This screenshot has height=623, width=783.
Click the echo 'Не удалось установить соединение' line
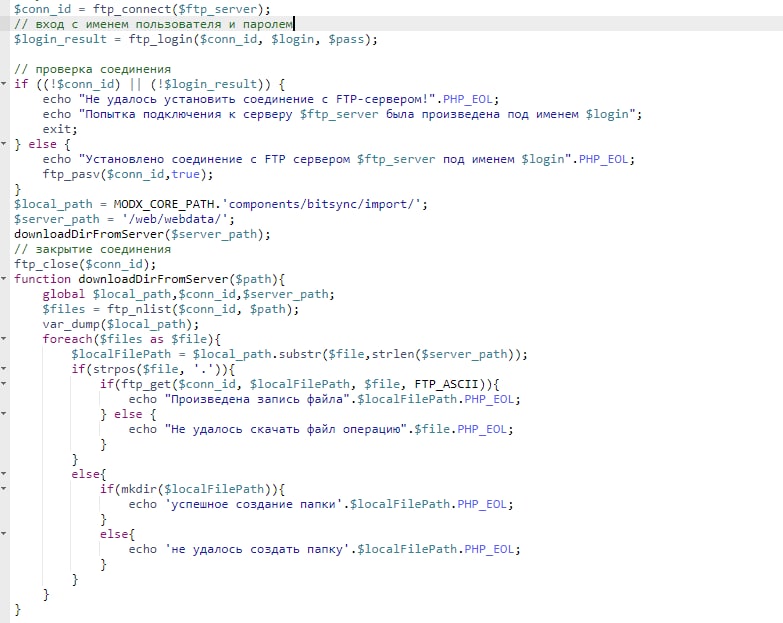271,99
